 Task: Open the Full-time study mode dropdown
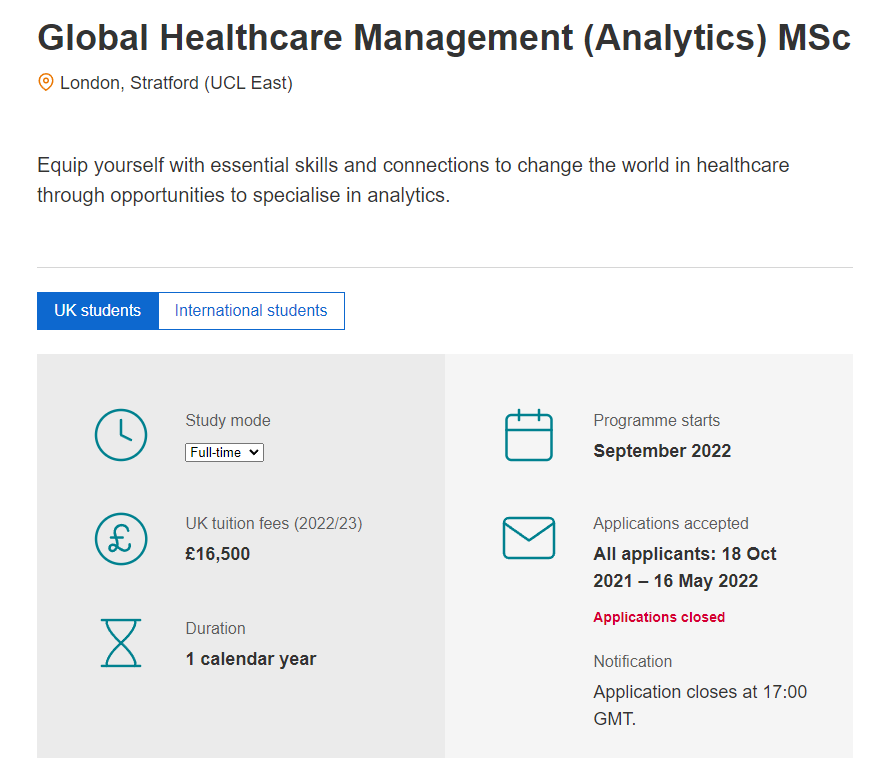pos(224,452)
